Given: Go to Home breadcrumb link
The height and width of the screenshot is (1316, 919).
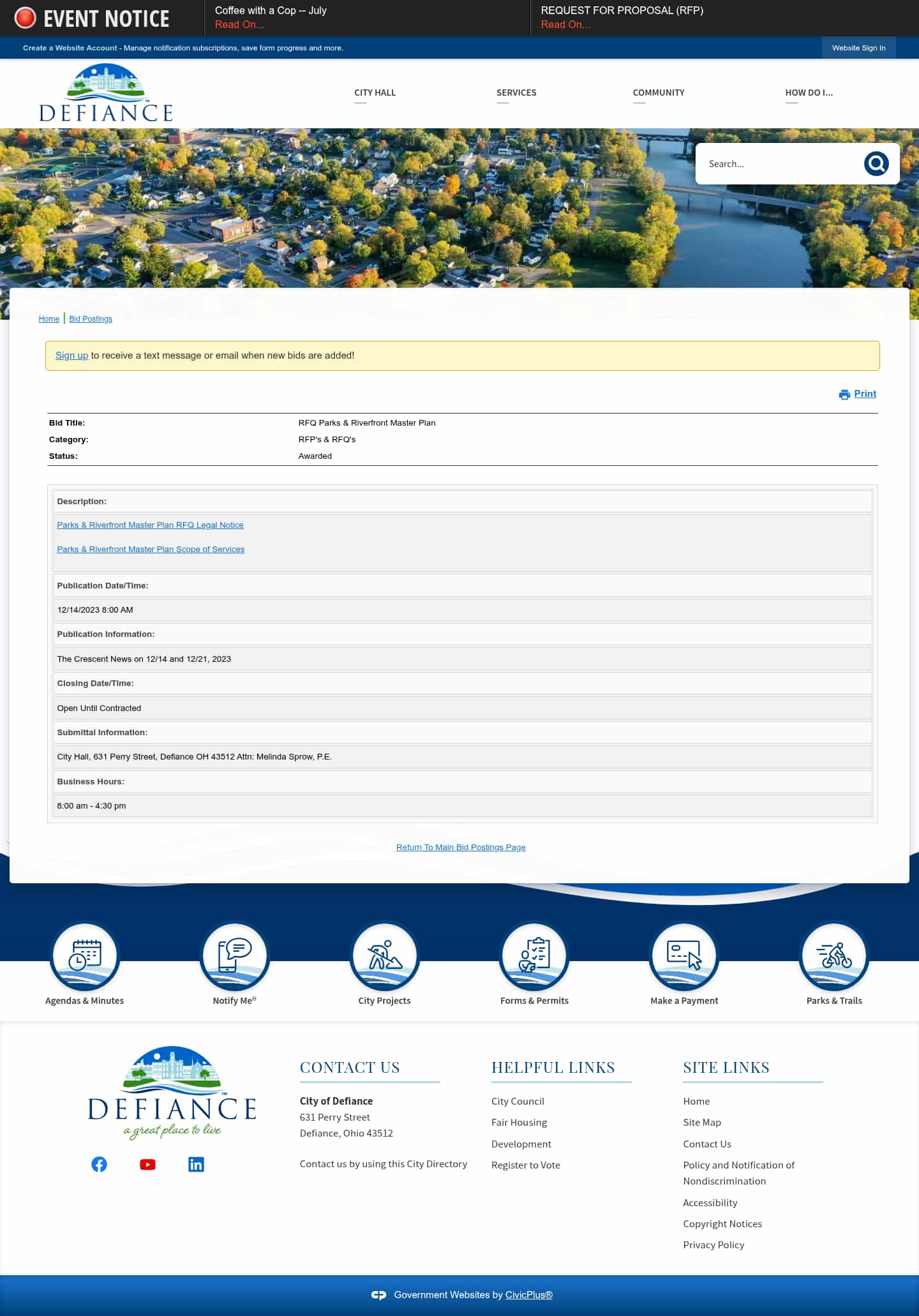Looking at the screenshot, I should point(49,319).
